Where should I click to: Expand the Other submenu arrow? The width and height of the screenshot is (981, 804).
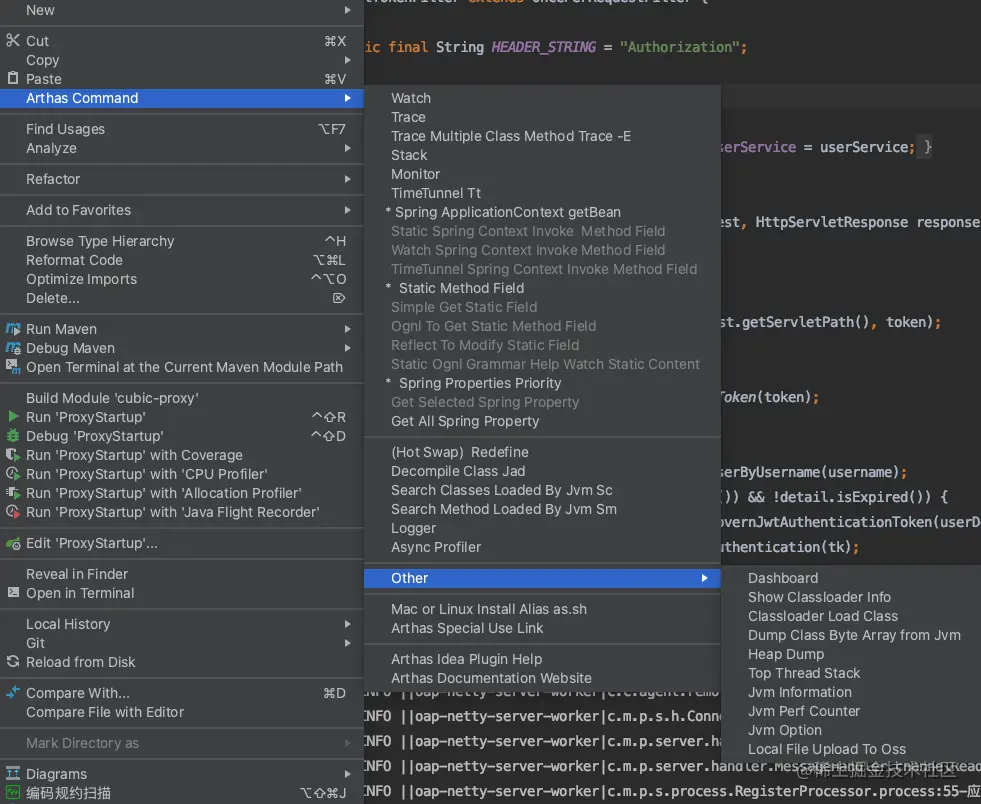tap(704, 578)
